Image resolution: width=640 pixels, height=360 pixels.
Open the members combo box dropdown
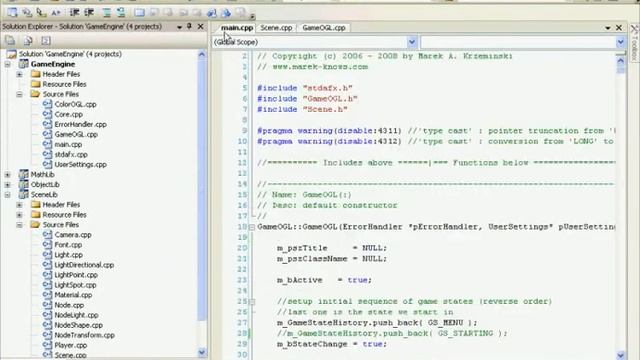pyautogui.click(x=620, y=42)
